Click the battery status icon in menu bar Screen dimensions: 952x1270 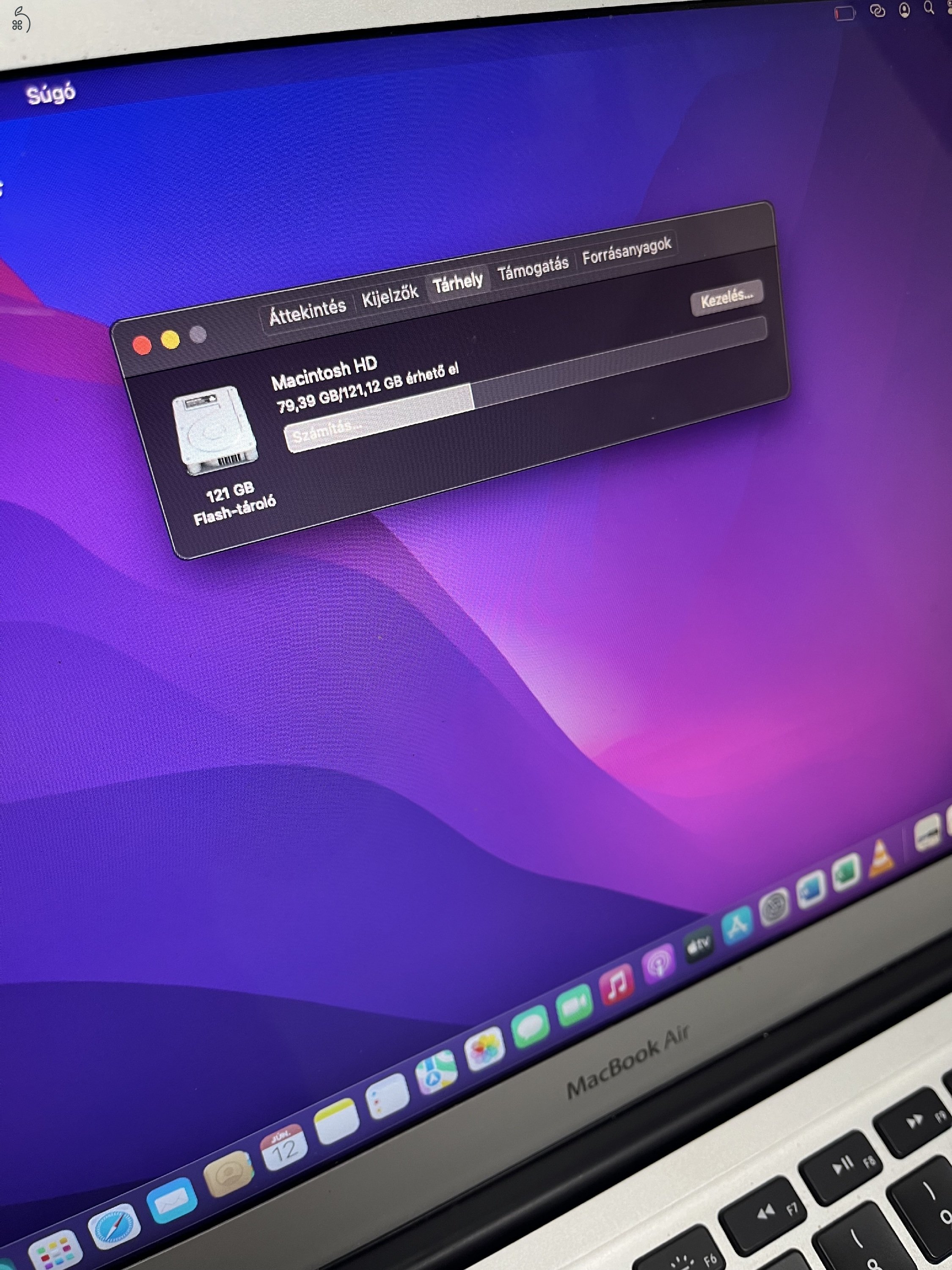pos(844,13)
